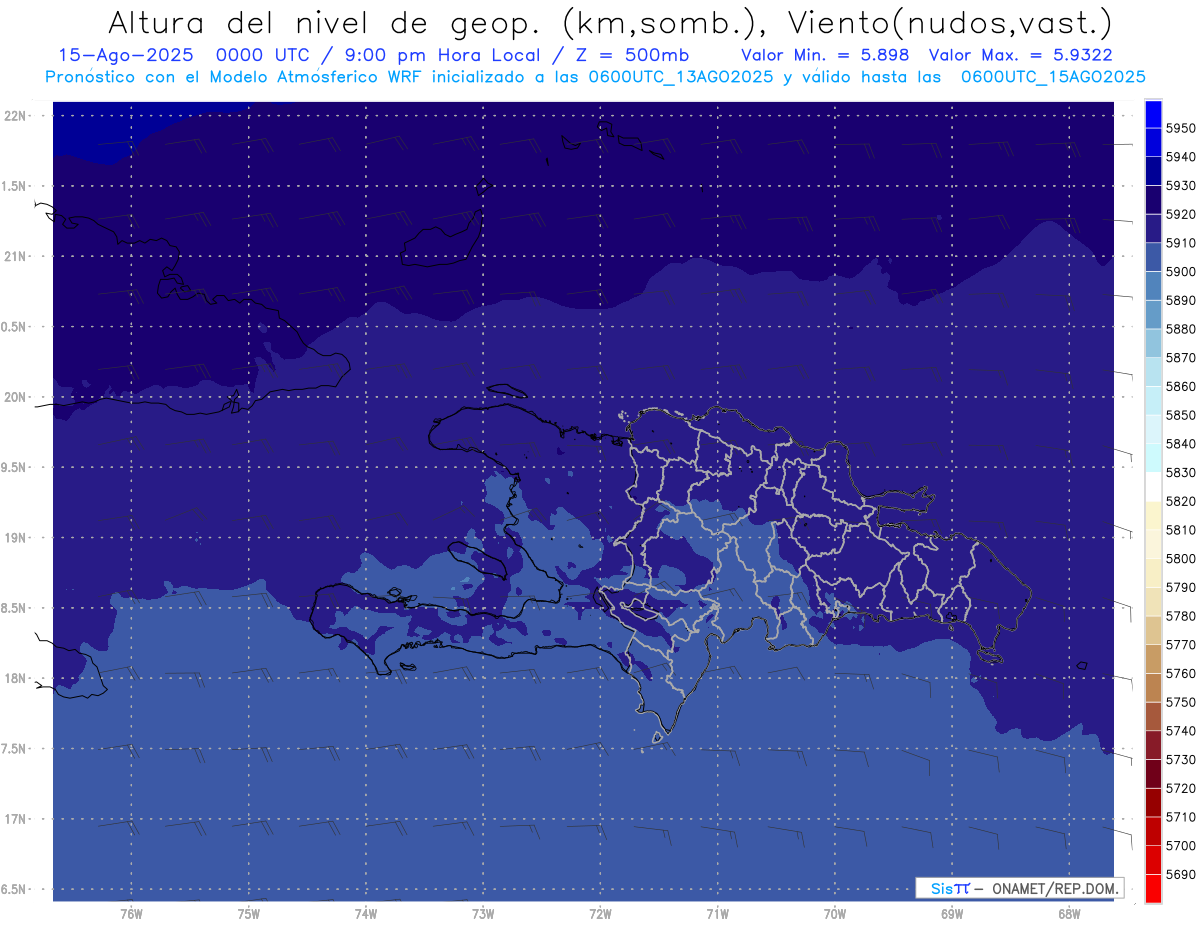Select the clipped '1.5N' latitude label
Screen dimensions: 1200x927
pos(13,186)
